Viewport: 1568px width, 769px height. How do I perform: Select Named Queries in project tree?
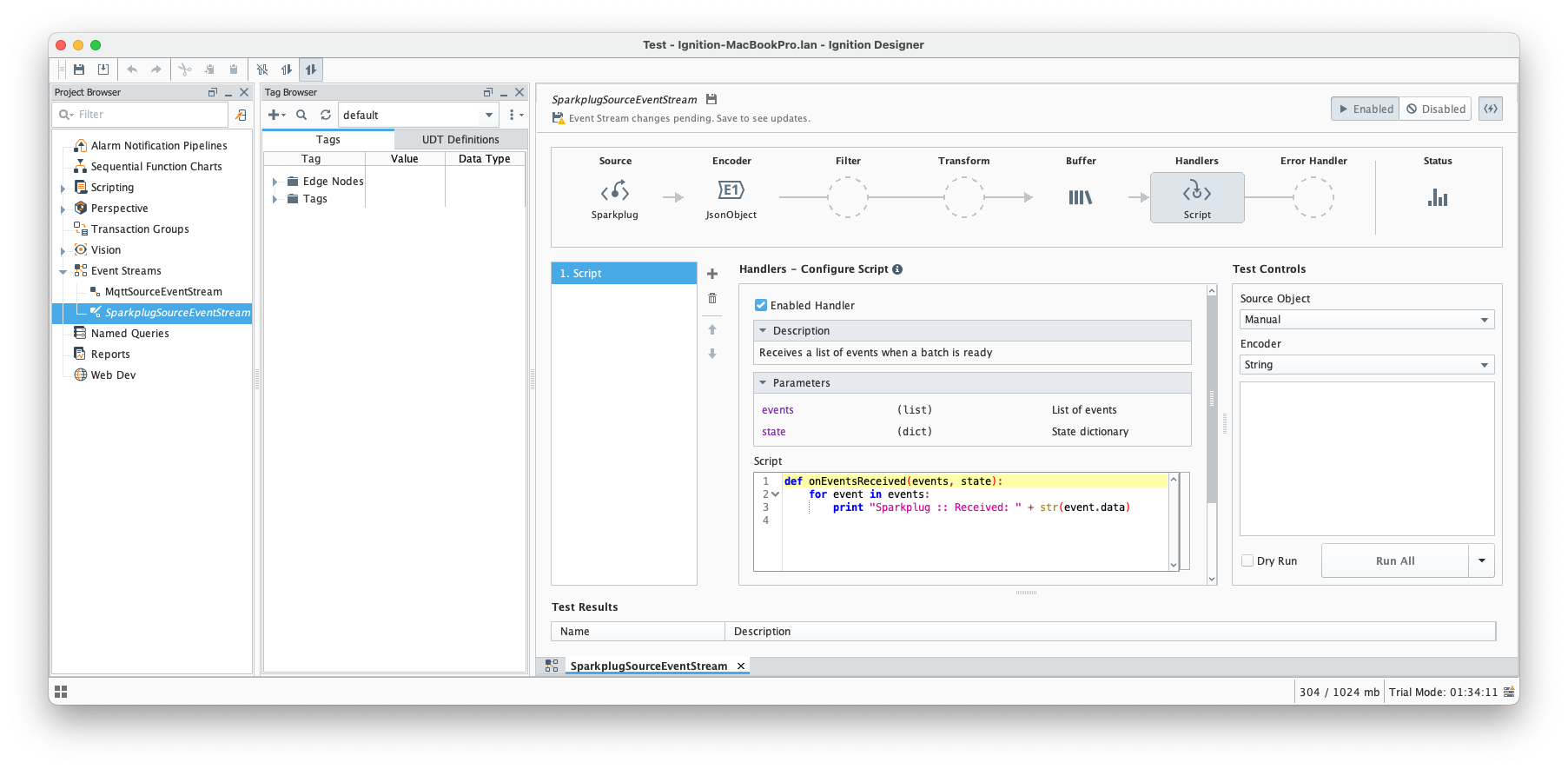coord(130,334)
